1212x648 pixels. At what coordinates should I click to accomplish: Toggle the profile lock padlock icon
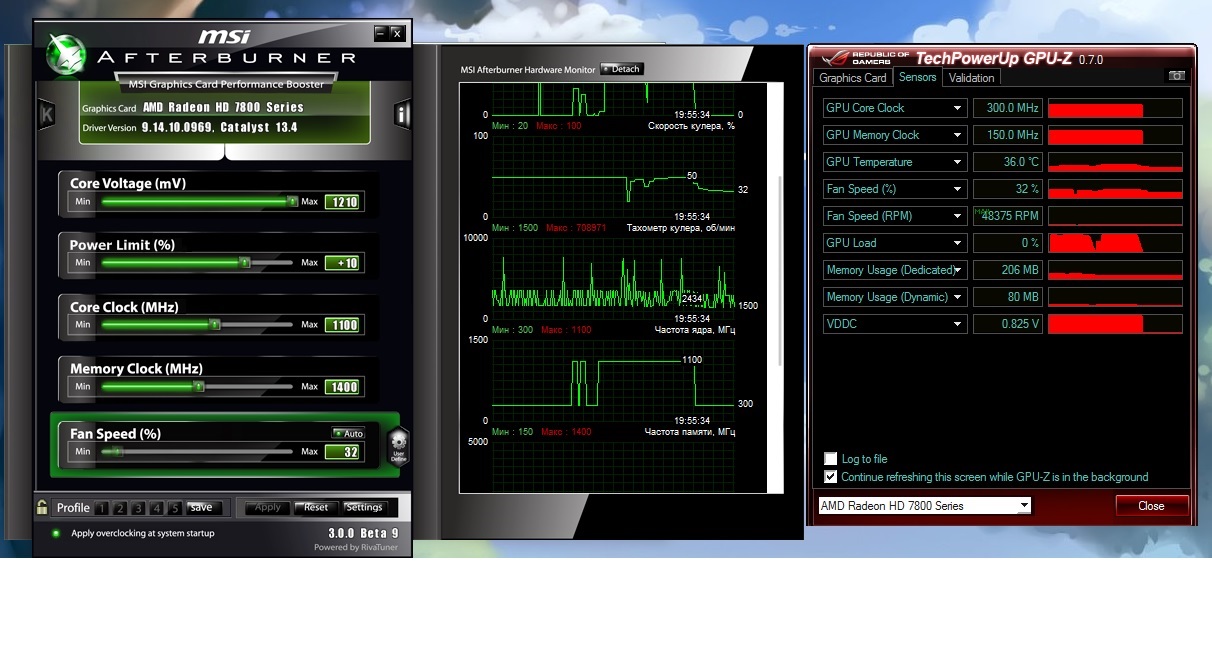pyautogui.click(x=42, y=507)
